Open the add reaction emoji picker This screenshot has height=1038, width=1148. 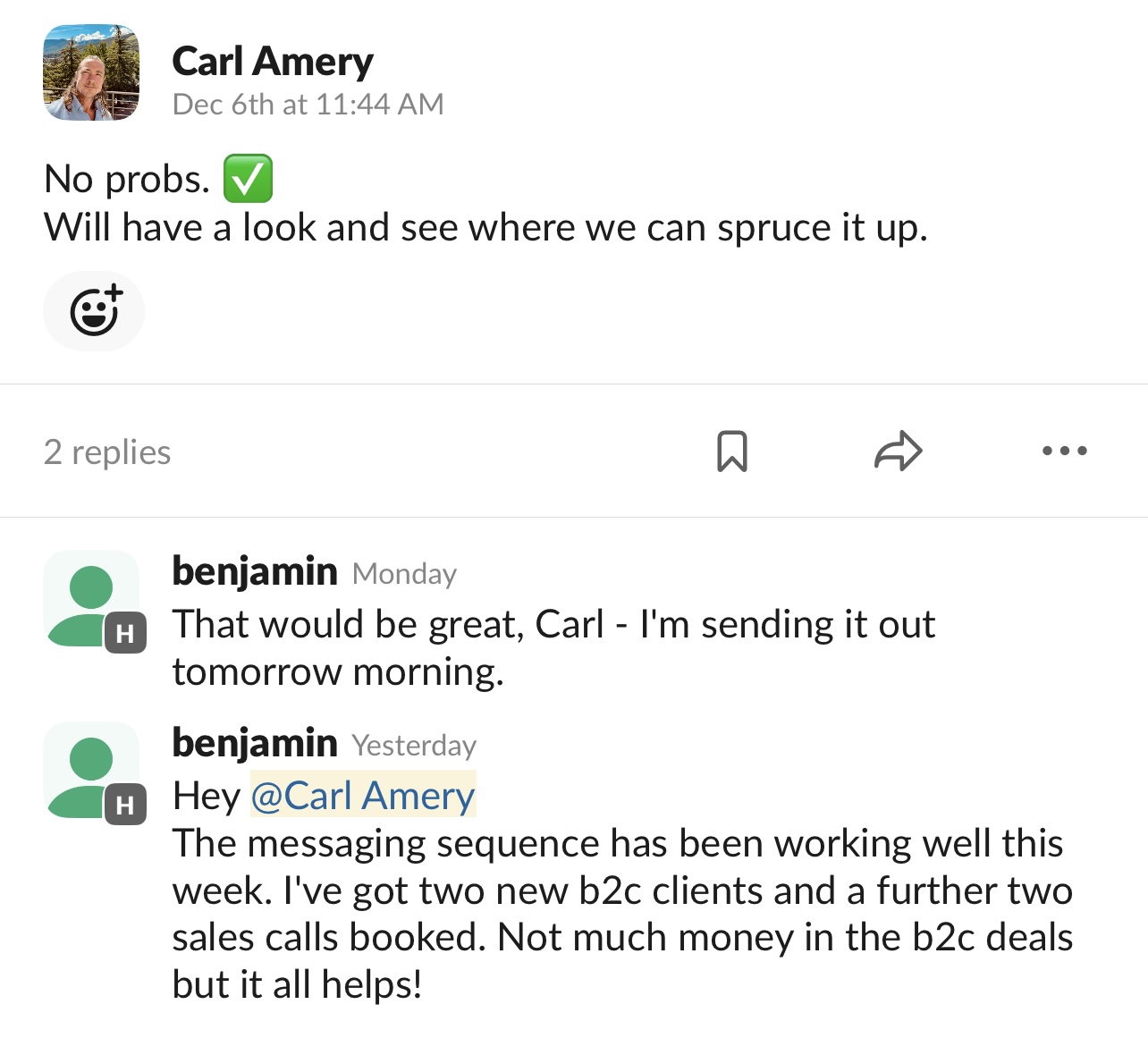pos(94,310)
